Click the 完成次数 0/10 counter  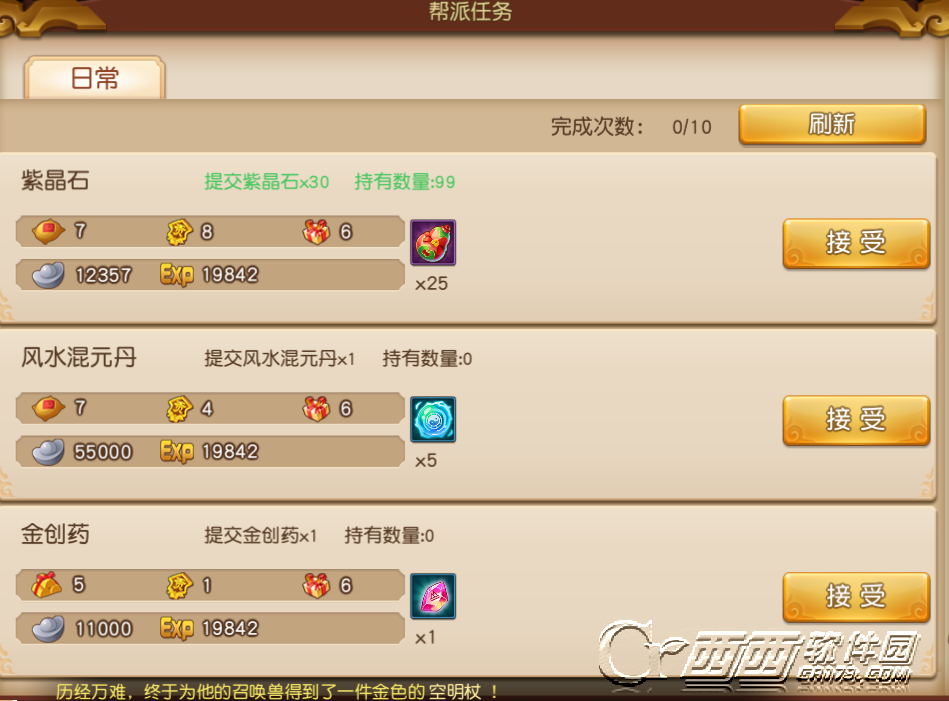pos(631,127)
